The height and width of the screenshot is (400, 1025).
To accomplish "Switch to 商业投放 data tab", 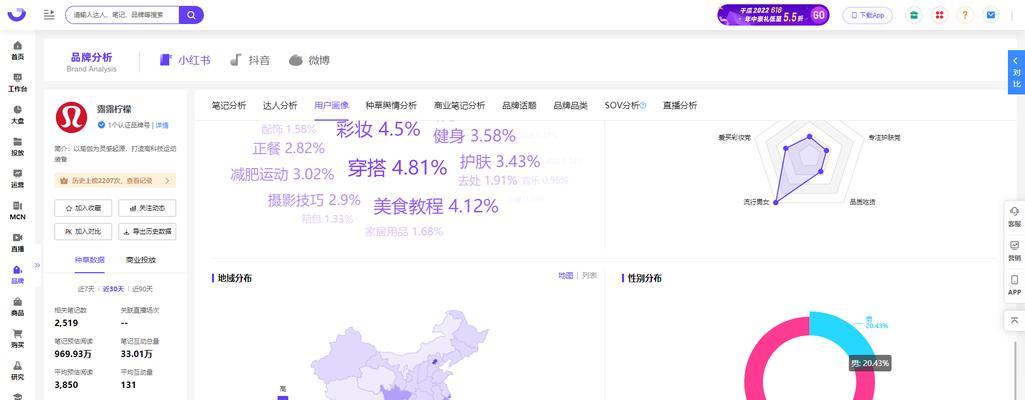I will [x=141, y=260].
